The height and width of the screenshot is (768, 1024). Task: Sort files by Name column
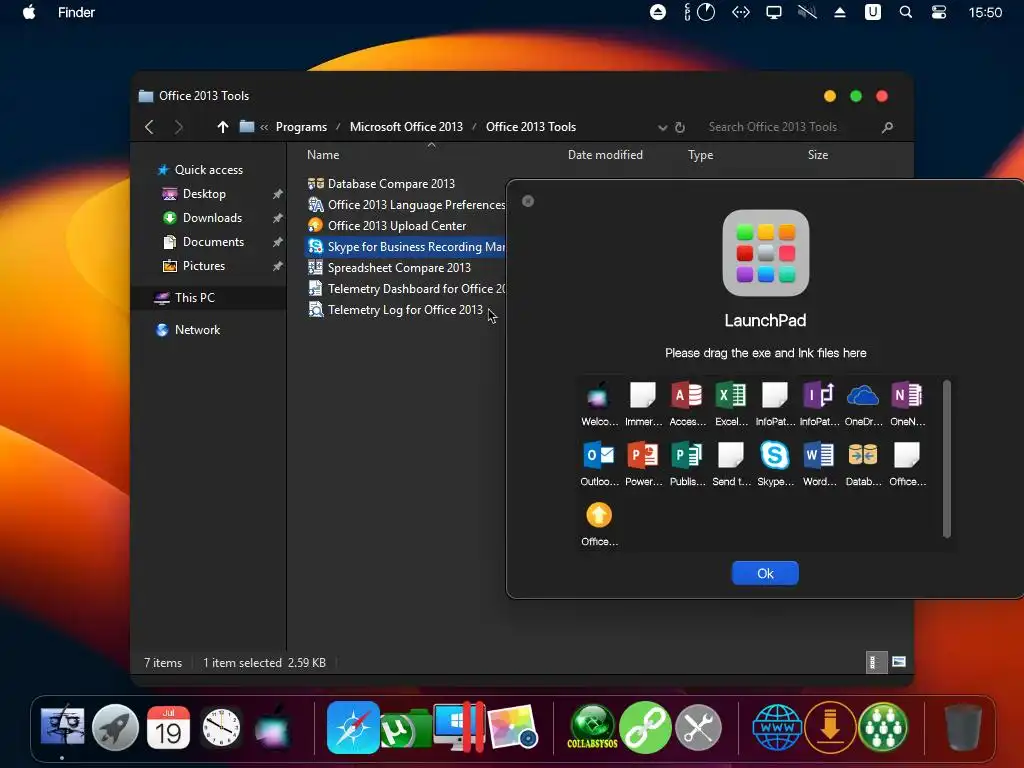323,155
